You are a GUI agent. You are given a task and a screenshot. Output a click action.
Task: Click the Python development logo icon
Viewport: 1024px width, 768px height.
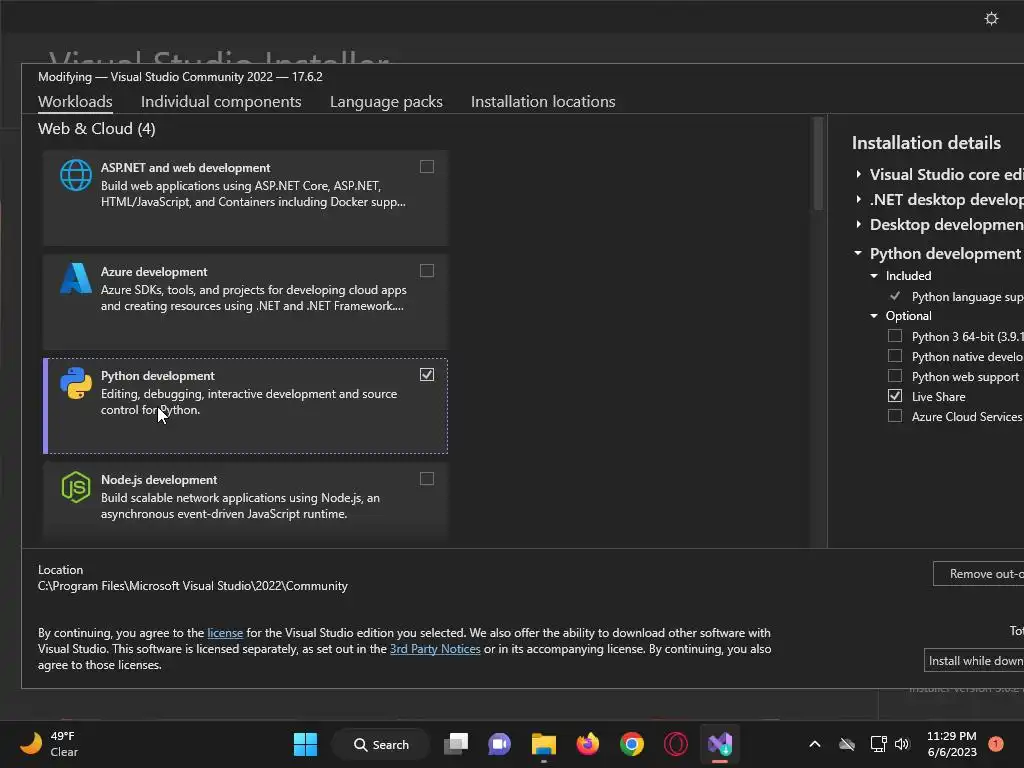tap(76, 383)
